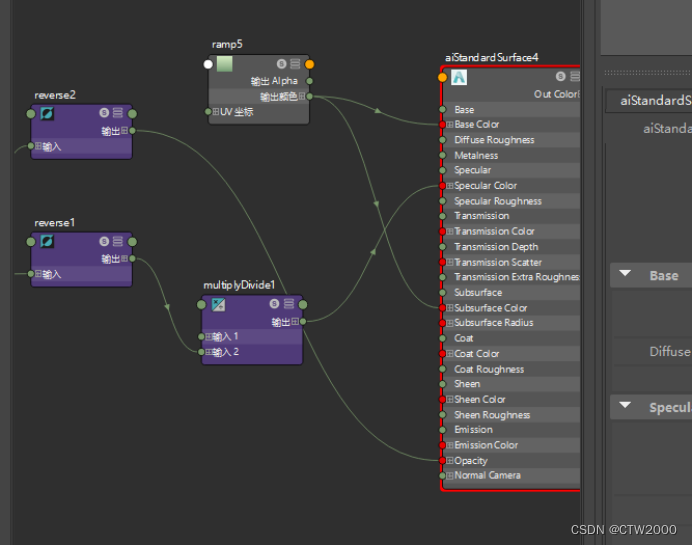Click multiplyDivide1 left input master port
The height and width of the screenshot is (545, 693).
tap(201, 305)
